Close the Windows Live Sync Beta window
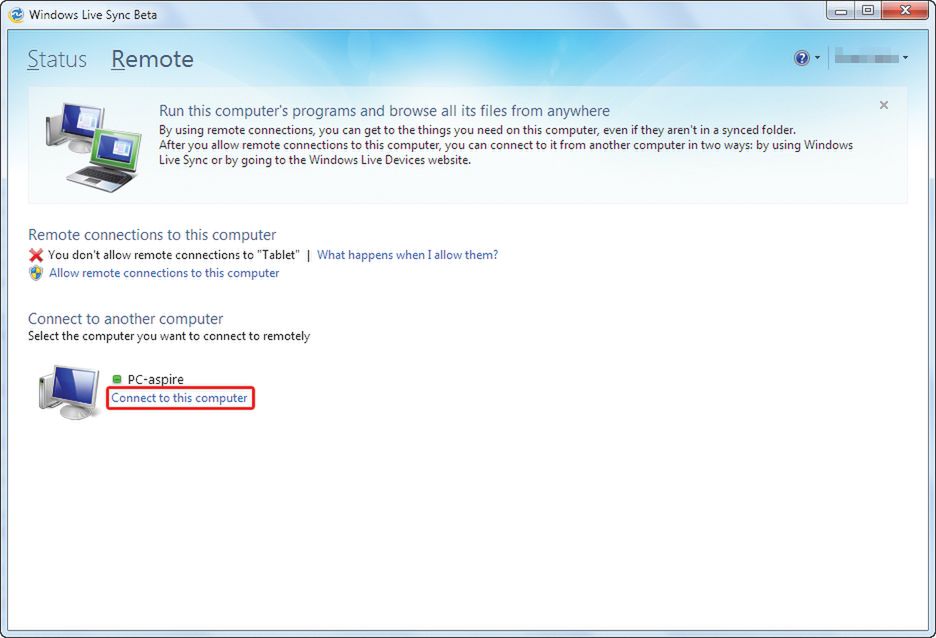The height and width of the screenshot is (638, 936). (x=905, y=11)
